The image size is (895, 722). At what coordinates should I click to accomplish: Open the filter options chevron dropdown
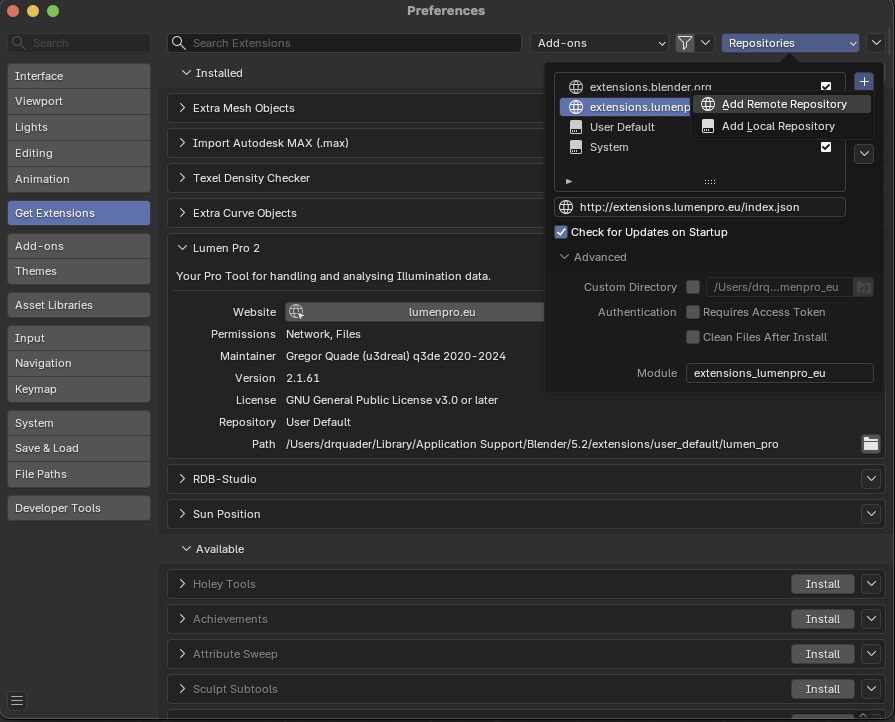pyautogui.click(x=705, y=43)
